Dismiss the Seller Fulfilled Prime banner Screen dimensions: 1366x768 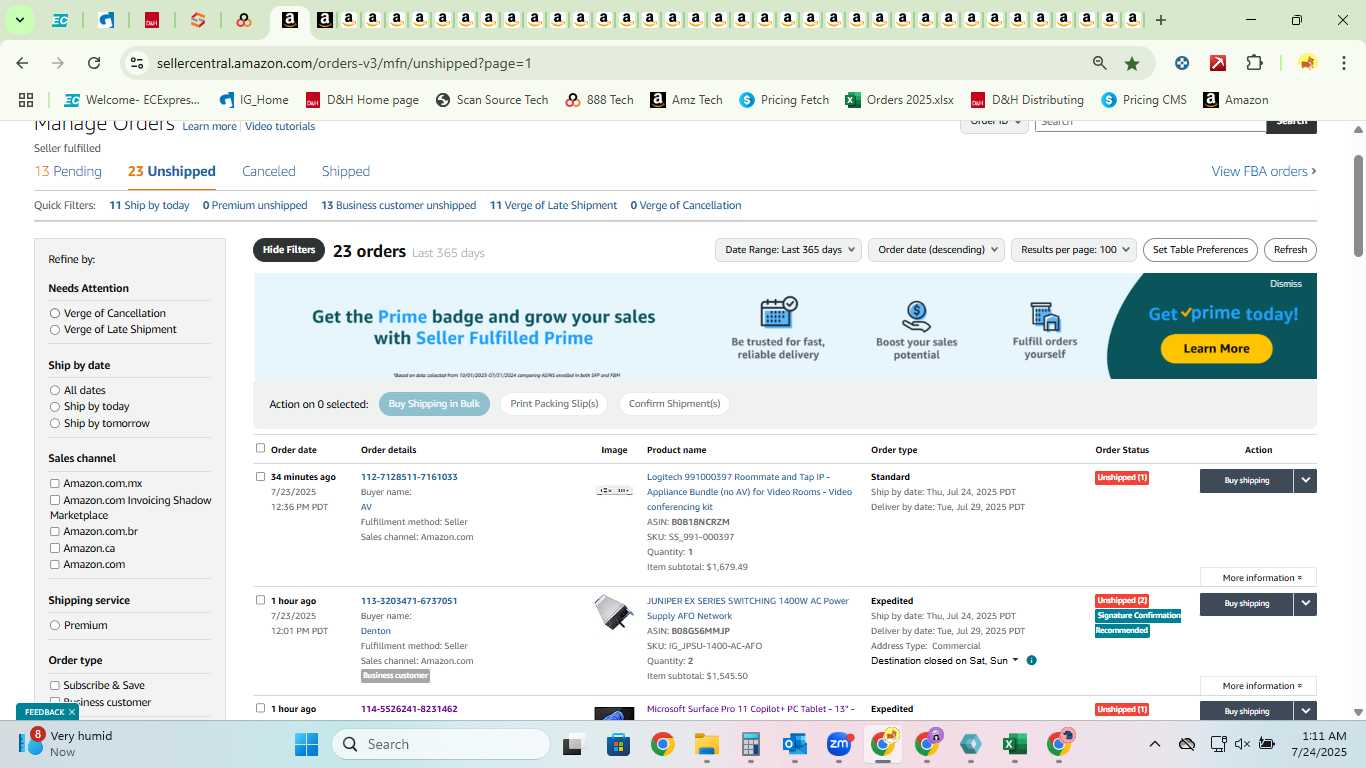pyautogui.click(x=1286, y=284)
